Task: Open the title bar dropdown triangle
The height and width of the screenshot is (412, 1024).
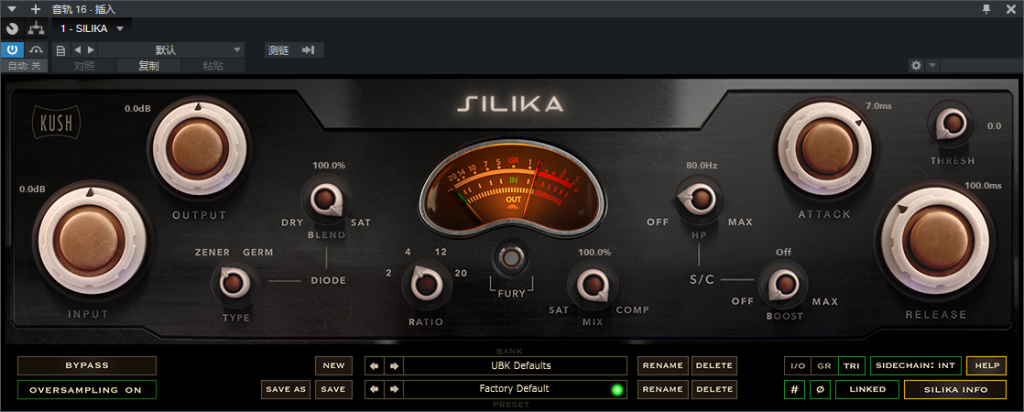Action: [x=11, y=9]
